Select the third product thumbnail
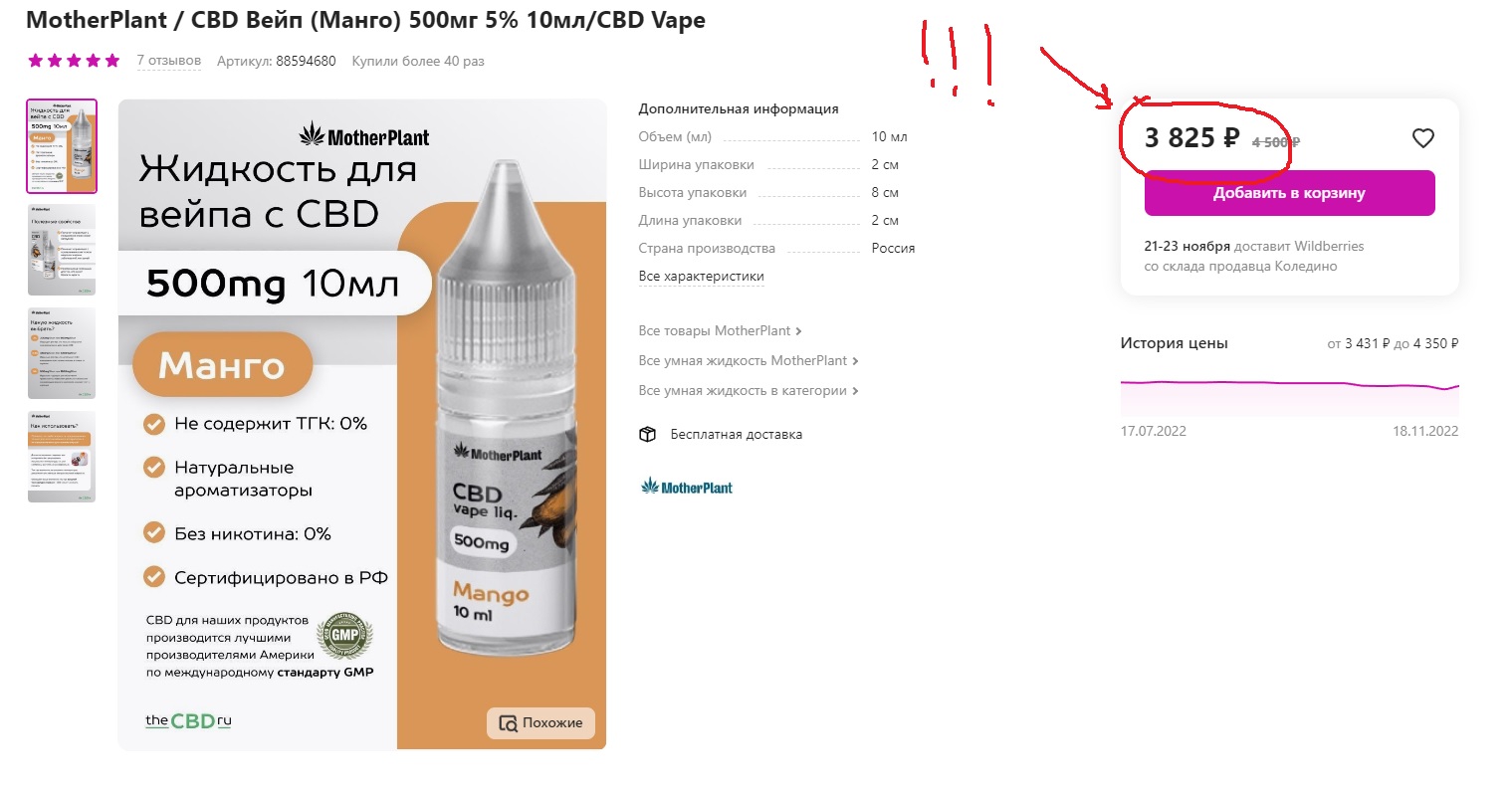This screenshot has height=797, width=1512. point(62,353)
